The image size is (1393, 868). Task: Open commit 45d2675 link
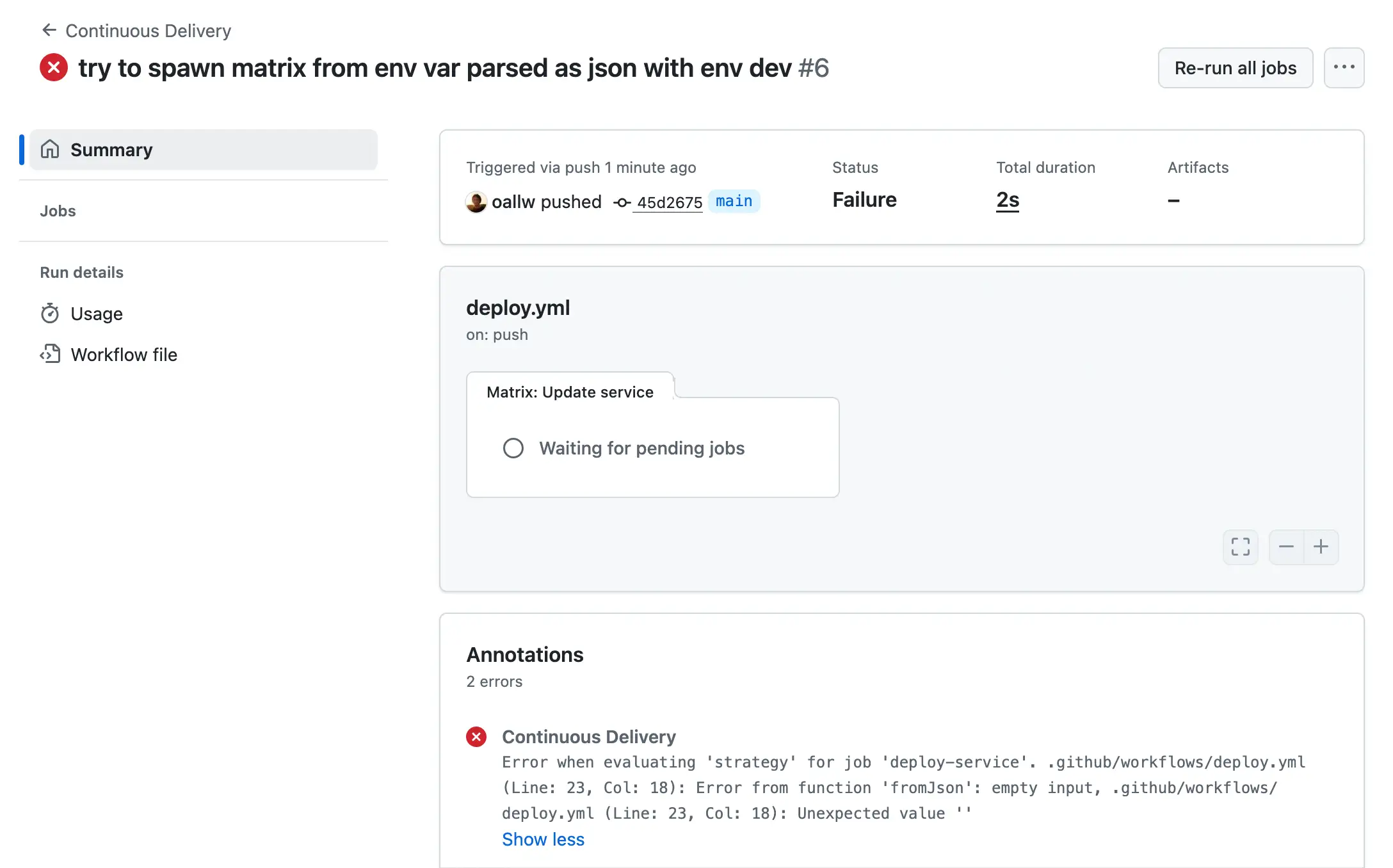point(669,202)
